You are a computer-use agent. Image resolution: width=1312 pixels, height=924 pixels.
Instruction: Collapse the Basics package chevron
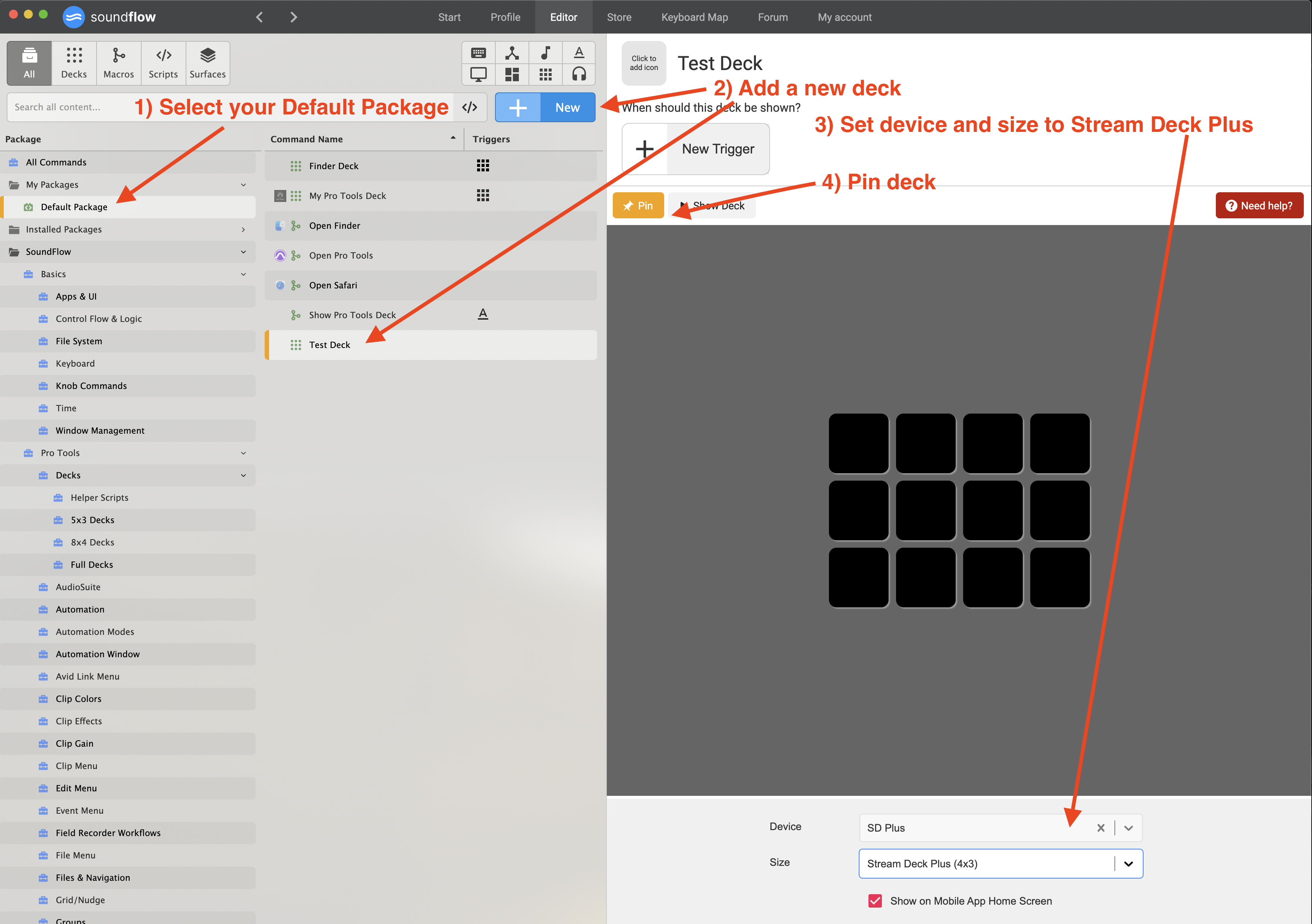(x=243, y=274)
